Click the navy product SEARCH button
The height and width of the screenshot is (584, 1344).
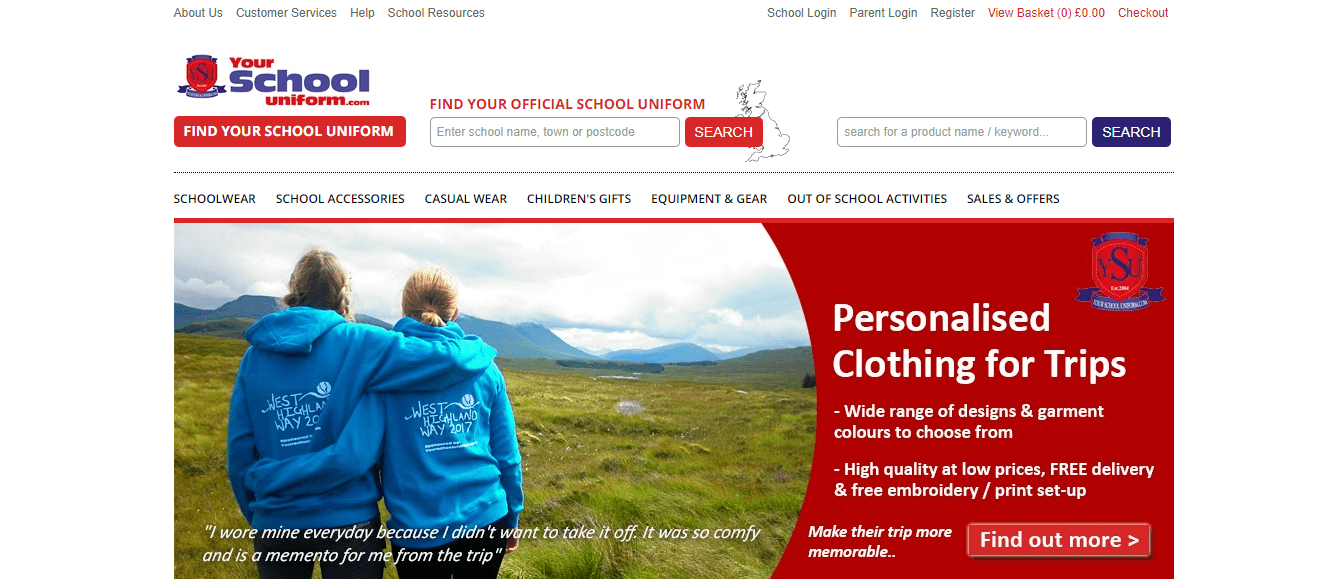click(1131, 132)
